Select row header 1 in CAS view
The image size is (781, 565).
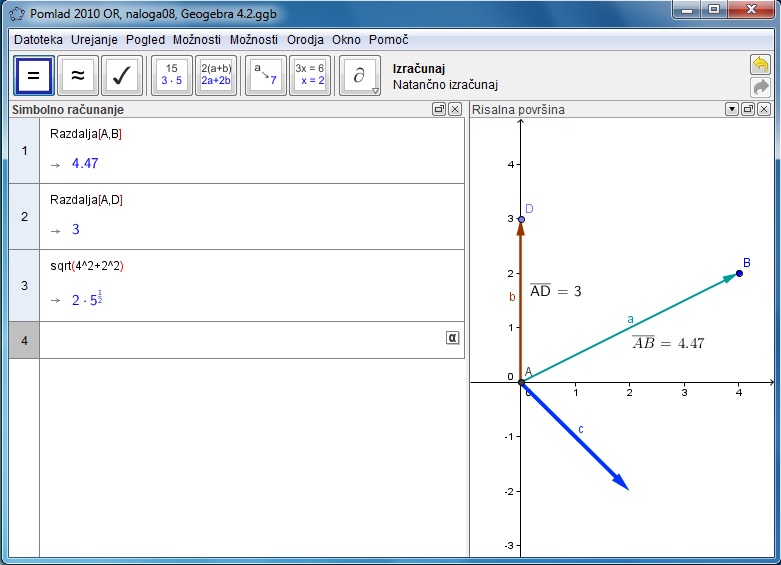24,151
